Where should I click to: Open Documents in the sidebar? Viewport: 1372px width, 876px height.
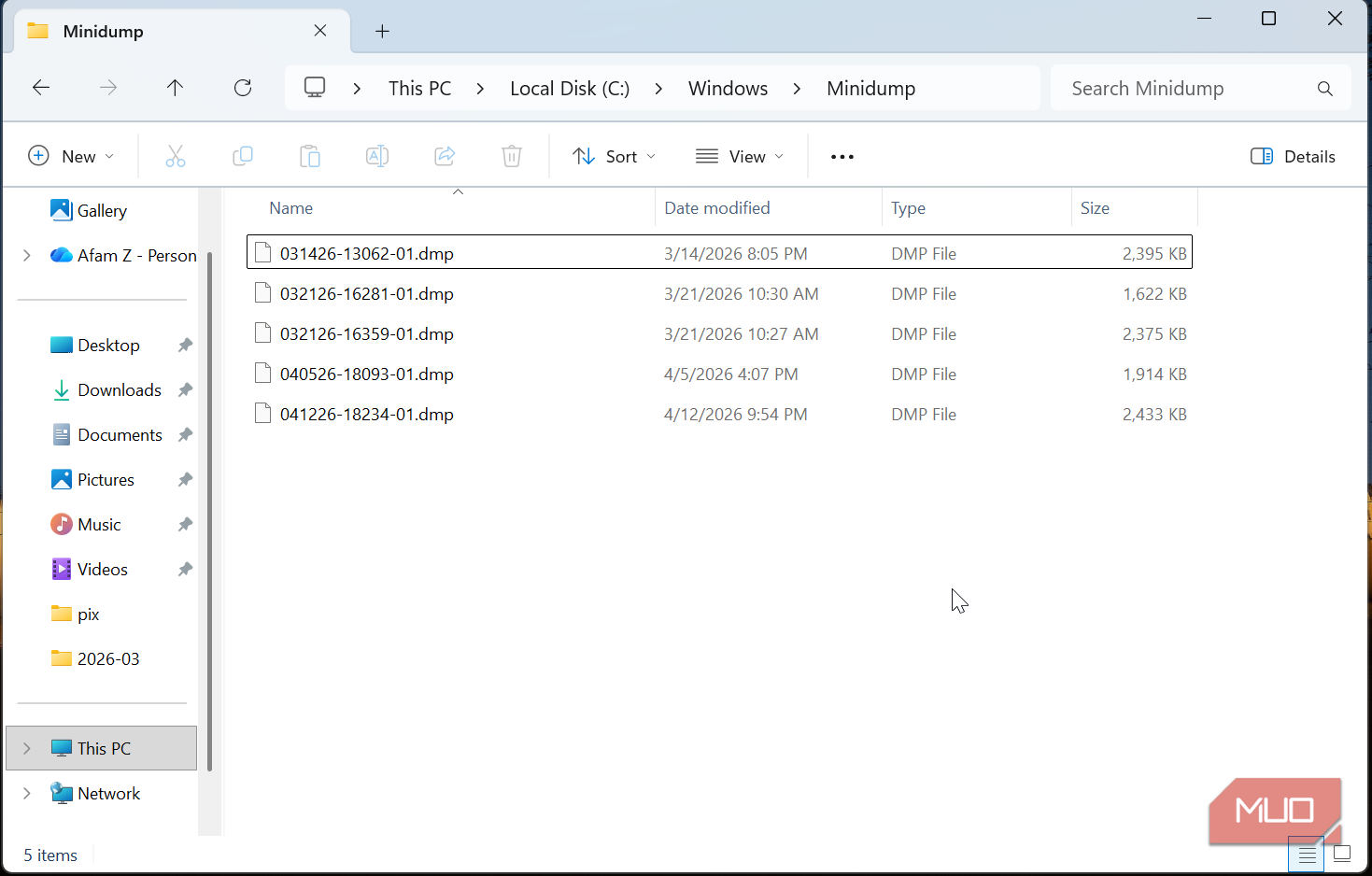click(x=106, y=435)
